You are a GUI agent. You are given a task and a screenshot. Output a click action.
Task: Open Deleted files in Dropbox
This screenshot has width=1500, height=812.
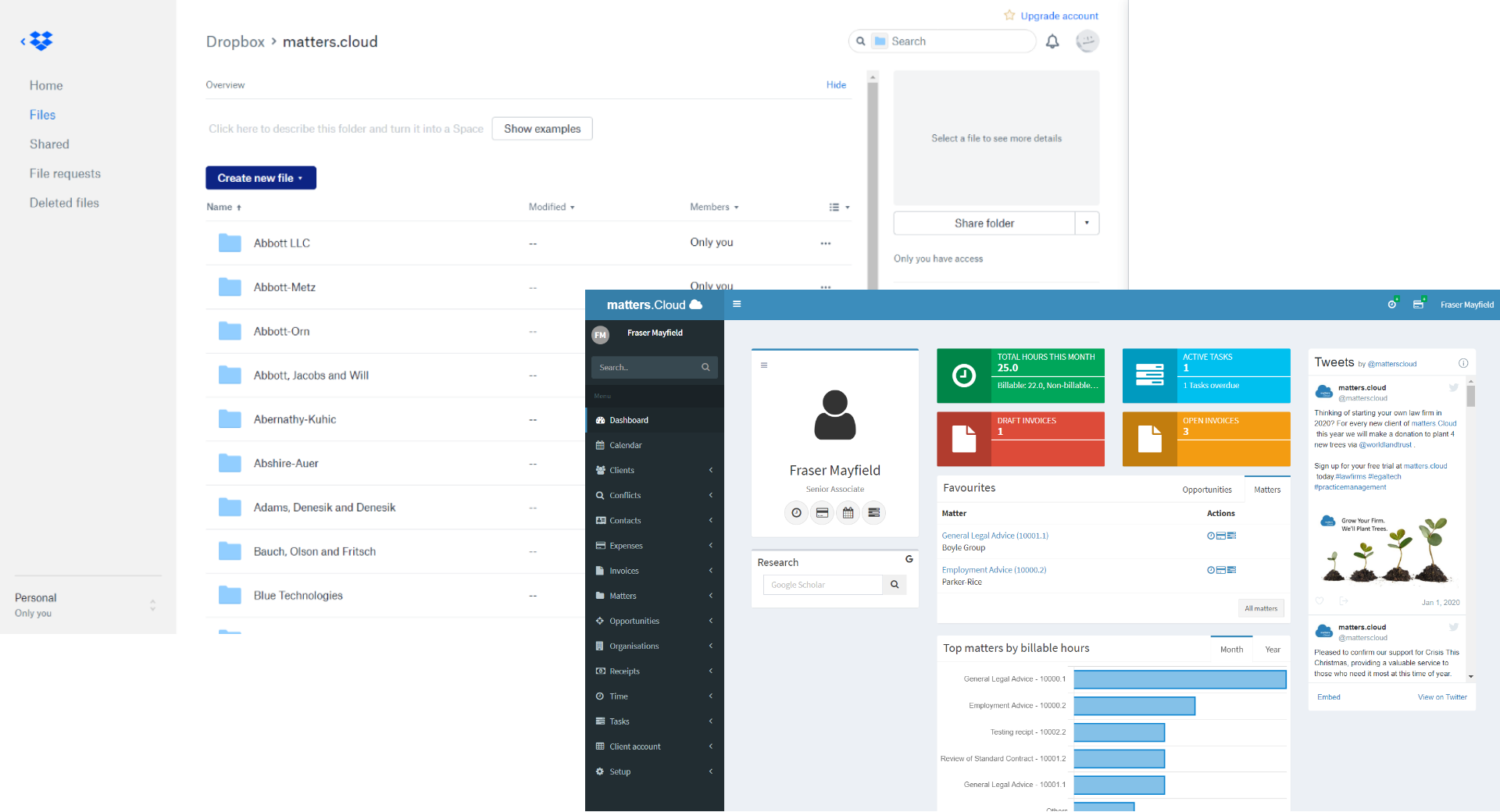pos(64,203)
